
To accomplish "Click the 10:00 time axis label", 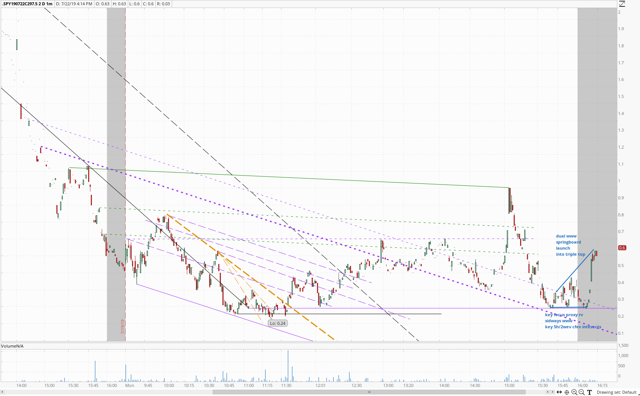I will 169,385.
